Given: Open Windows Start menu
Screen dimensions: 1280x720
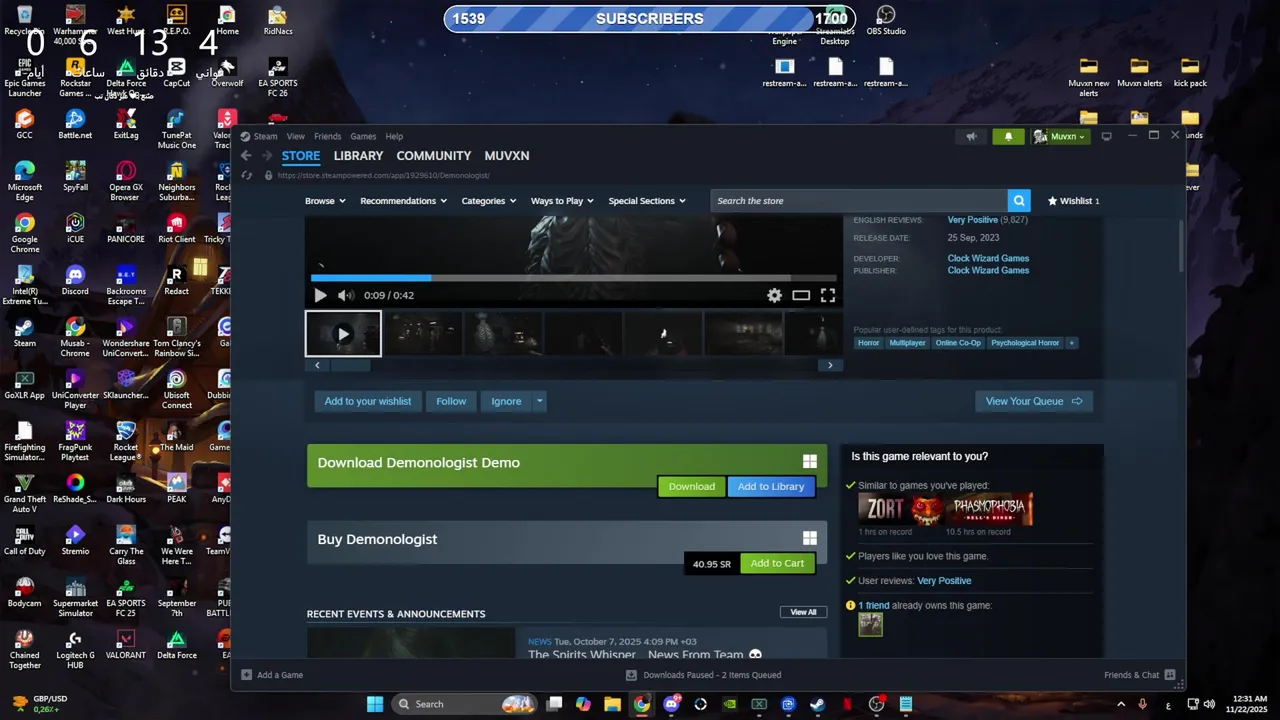Looking at the screenshot, I should [x=375, y=704].
